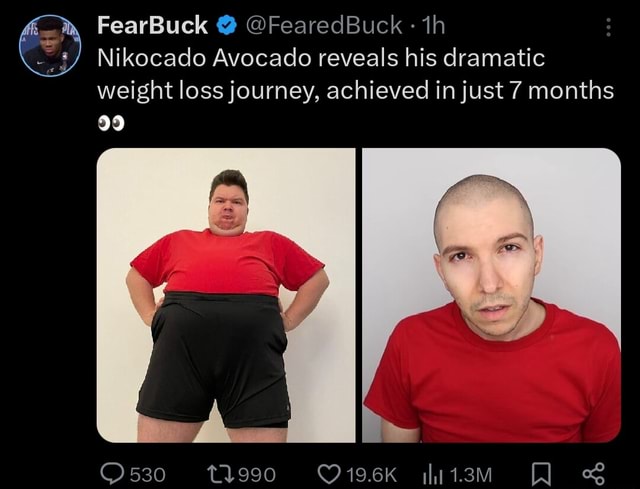Image resolution: width=640 pixels, height=489 pixels.
Task: Click the 19.6K likes count
Action: pos(371,475)
